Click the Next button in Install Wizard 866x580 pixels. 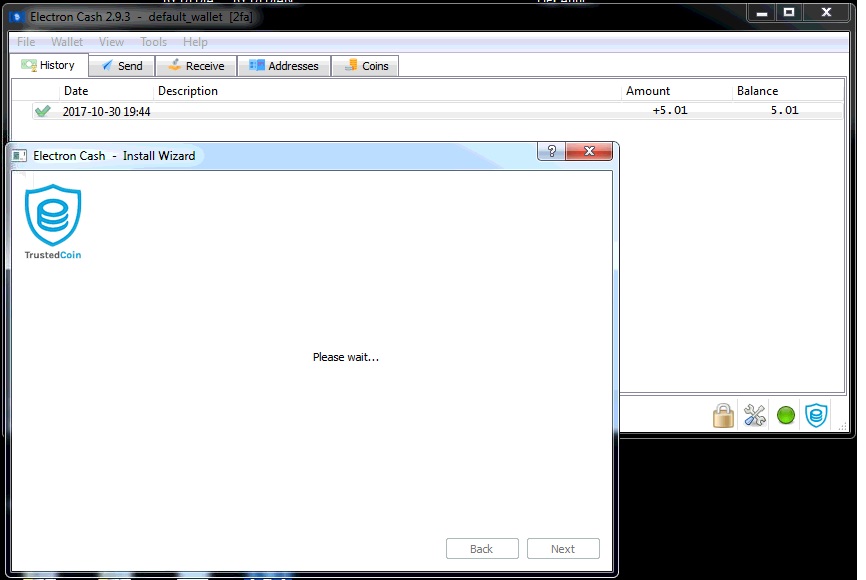563,549
